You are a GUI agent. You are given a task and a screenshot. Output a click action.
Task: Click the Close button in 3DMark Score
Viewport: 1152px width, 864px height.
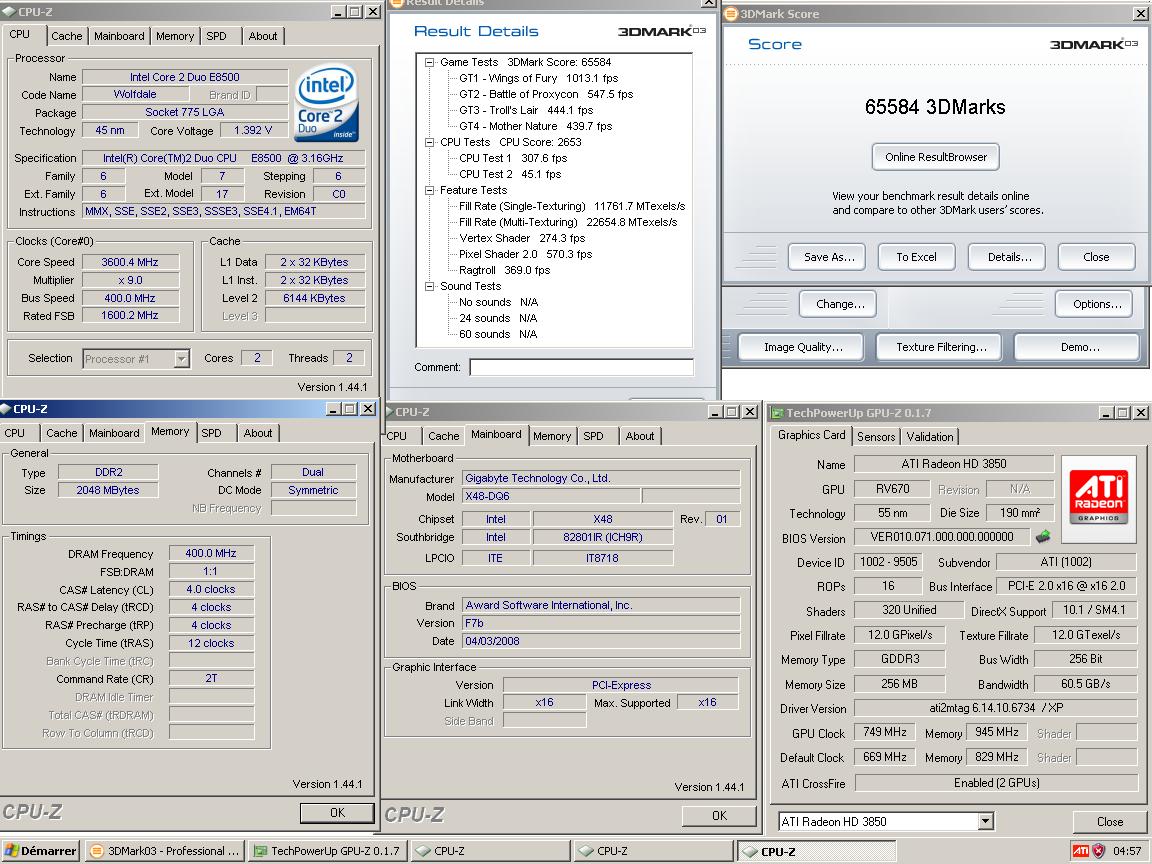(1096, 257)
